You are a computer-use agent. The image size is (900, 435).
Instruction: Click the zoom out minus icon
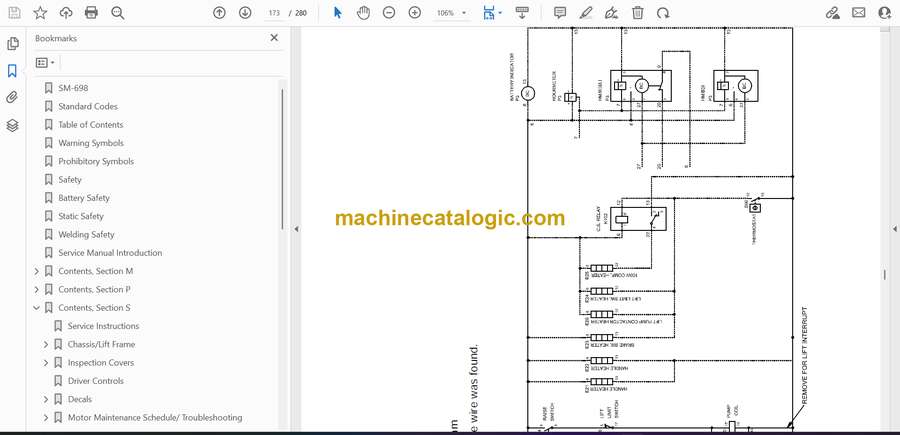click(x=389, y=13)
